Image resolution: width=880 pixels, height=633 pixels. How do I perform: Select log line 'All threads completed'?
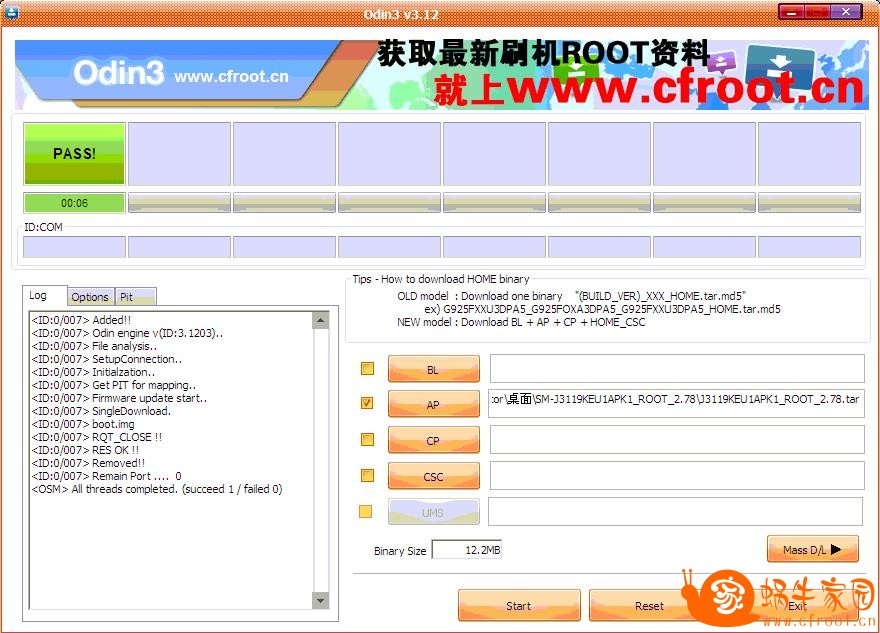pyautogui.click(x=157, y=489)
